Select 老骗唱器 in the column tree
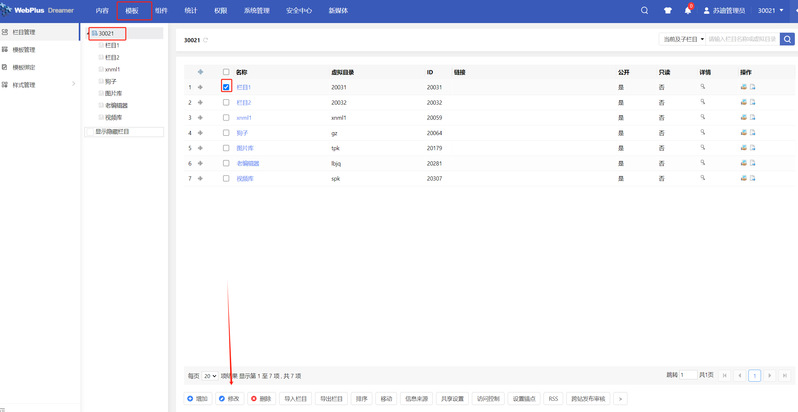798x412 pixels. tap(116, 105)
